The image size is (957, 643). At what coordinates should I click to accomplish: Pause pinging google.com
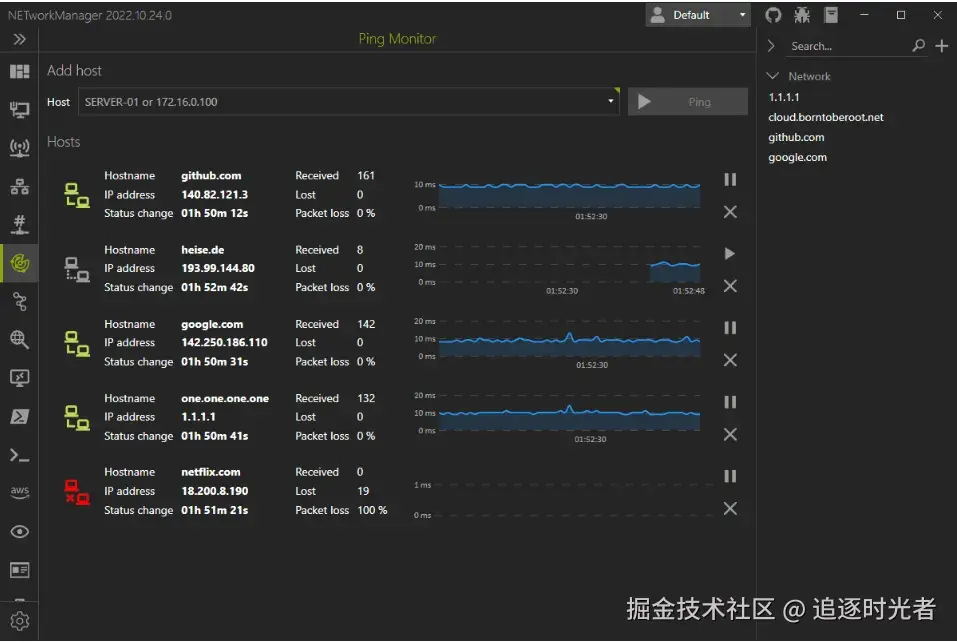[x=730, y=328]
